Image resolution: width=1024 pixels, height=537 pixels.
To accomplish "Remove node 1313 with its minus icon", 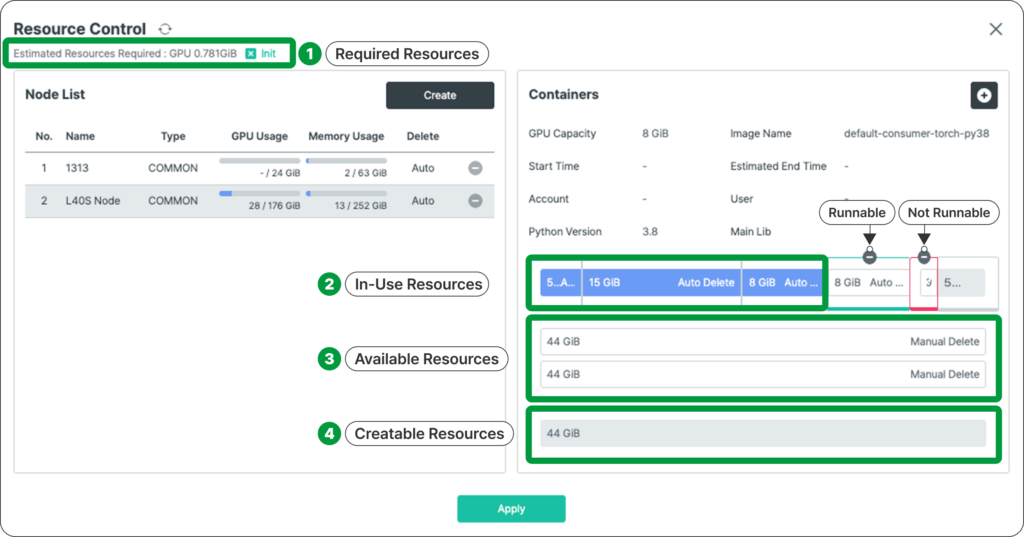I will click(476, 168).
